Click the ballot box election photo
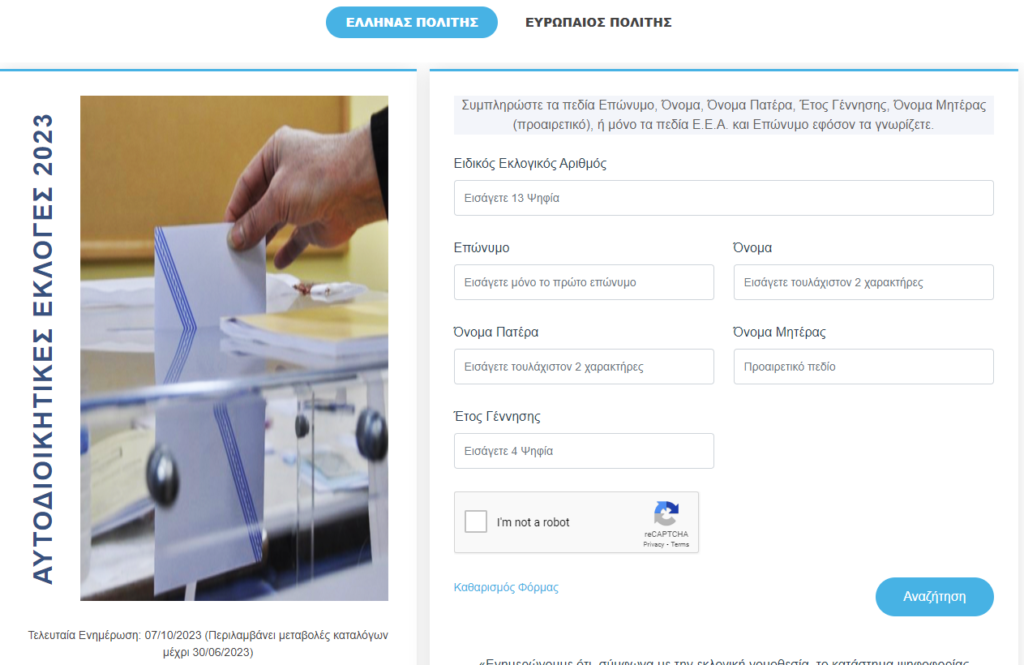This screenshot has width=1024, height=665. [x=234, y=348]
